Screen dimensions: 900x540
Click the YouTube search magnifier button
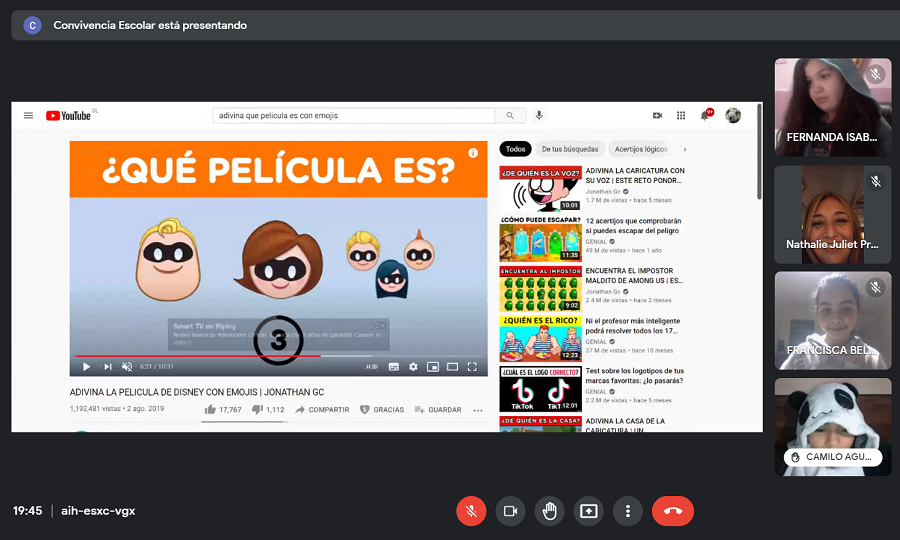[x=510, y=115]
